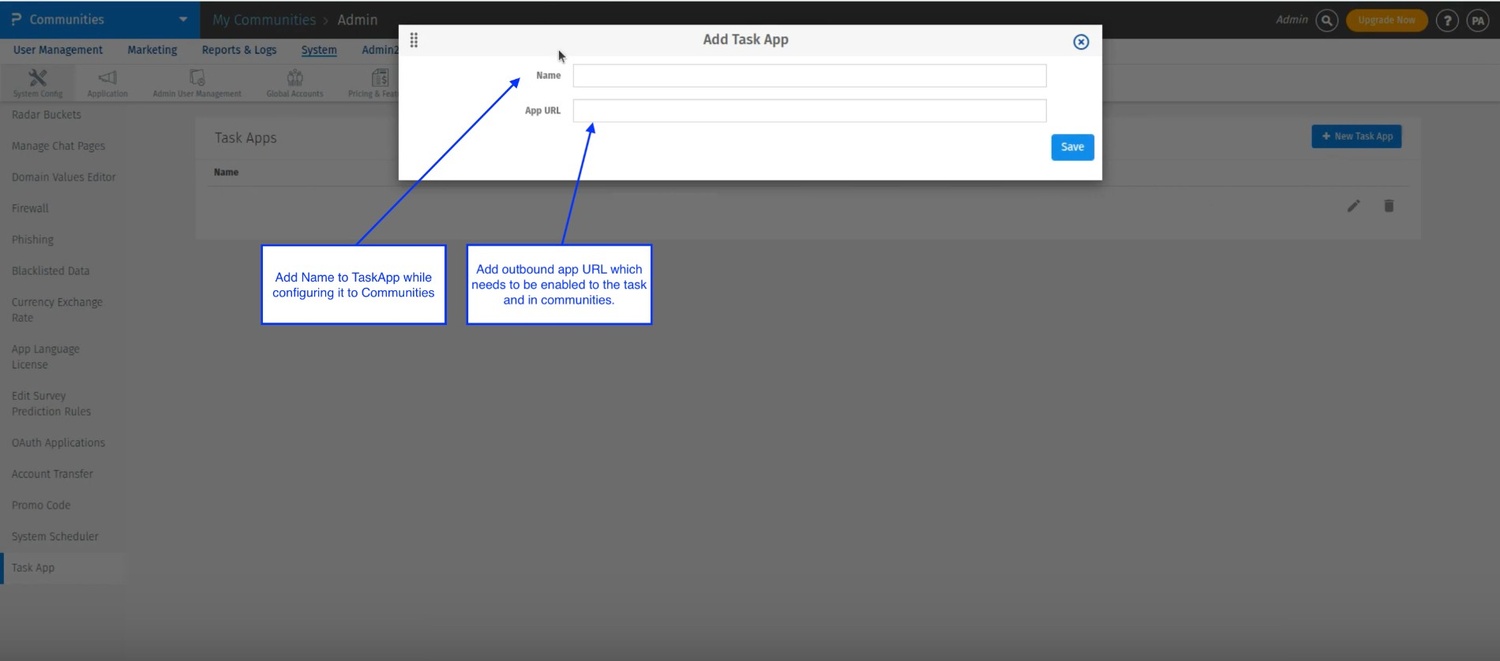The image size is (1500, 661).
Task: Click the Save button in the dialog
Action: [x=1072, y=147]
